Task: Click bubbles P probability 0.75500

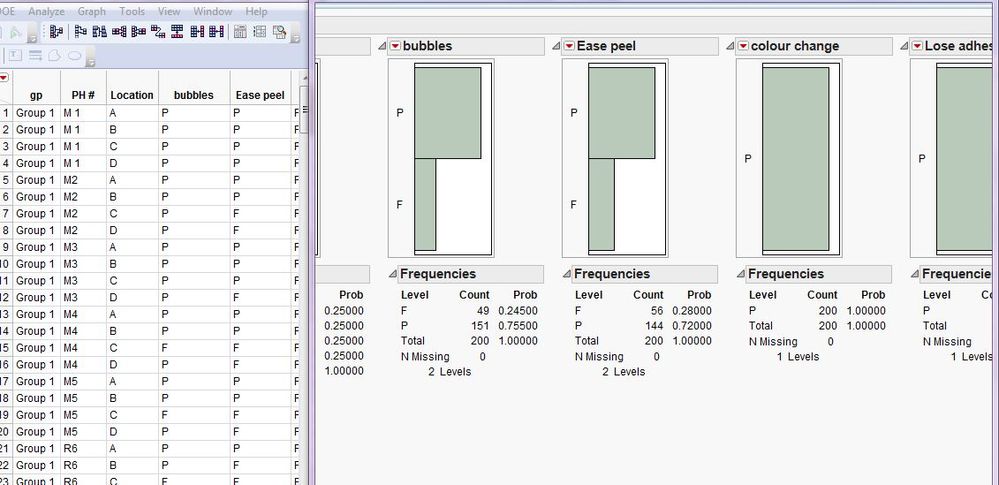Action: click(518, 326)
